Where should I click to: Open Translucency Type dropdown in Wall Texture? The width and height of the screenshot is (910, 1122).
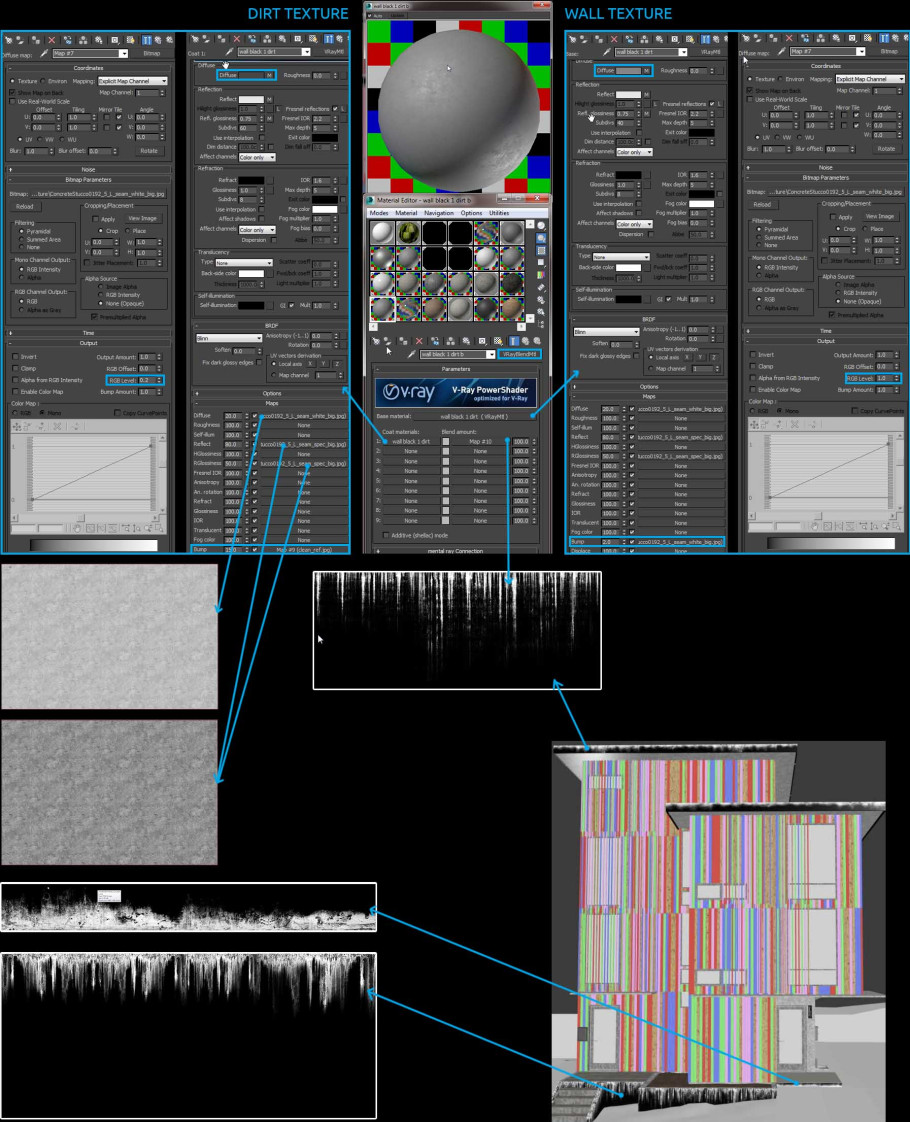[621, 256]
